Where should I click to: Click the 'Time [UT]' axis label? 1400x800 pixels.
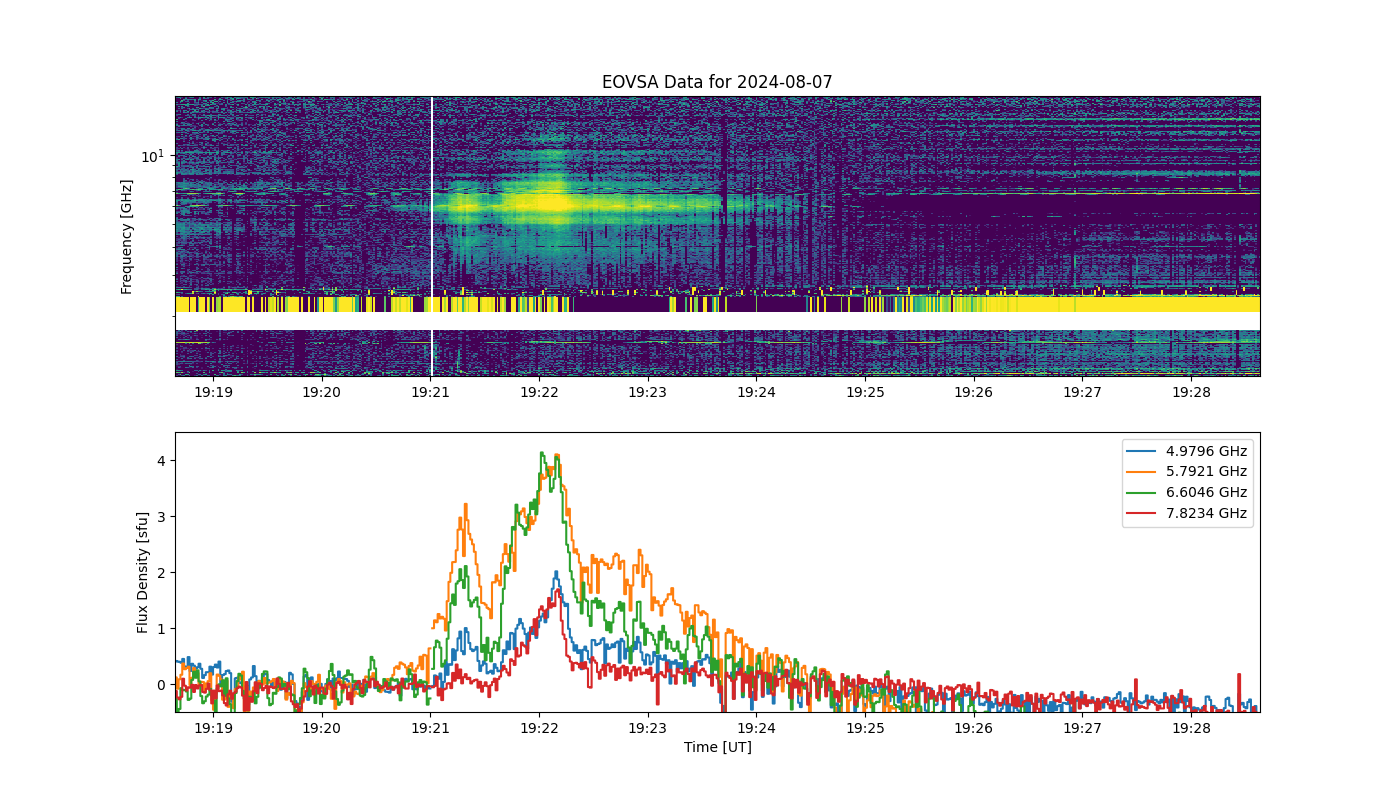(x=717, y=747)
